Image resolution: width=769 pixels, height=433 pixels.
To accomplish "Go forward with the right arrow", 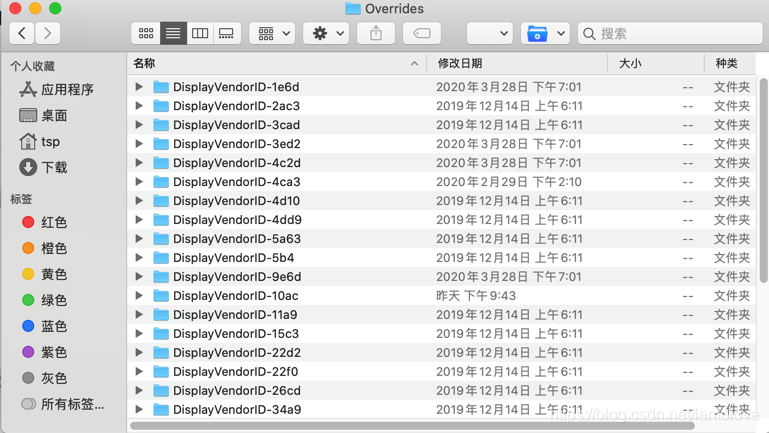I will 48,33.
